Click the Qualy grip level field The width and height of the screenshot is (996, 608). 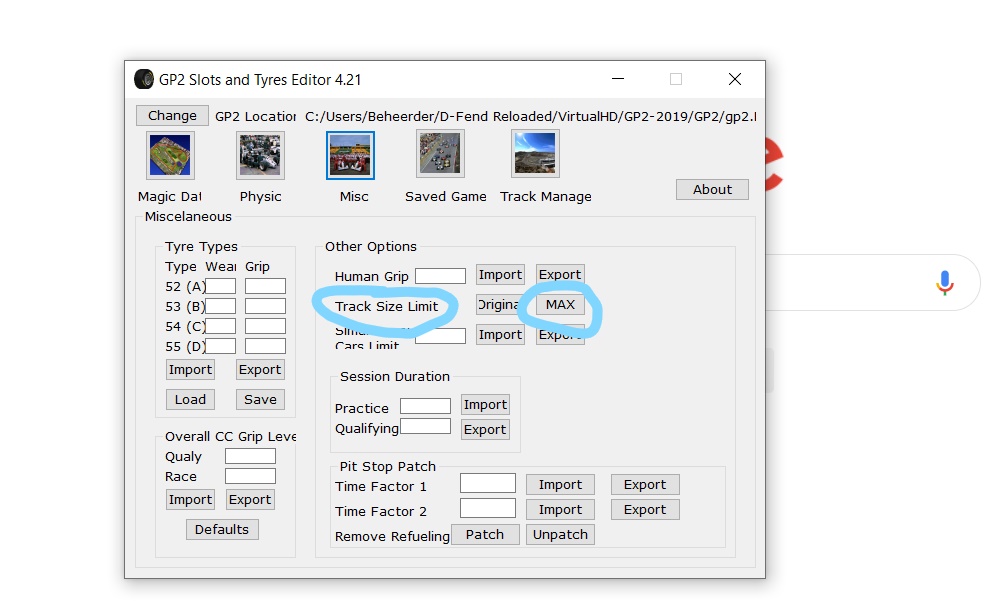point(250,456)
